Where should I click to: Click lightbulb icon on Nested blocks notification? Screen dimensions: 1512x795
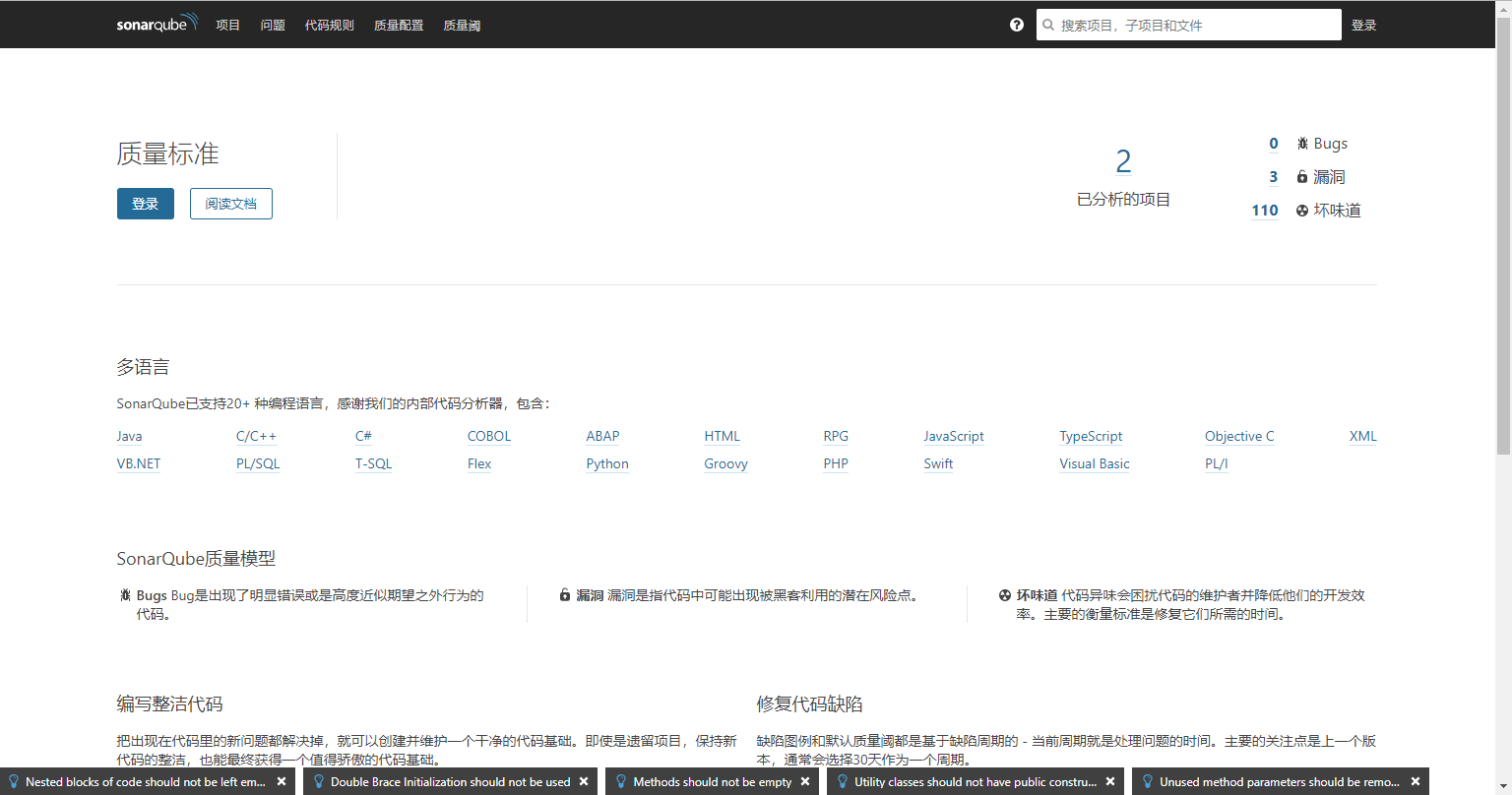(15, 781)
